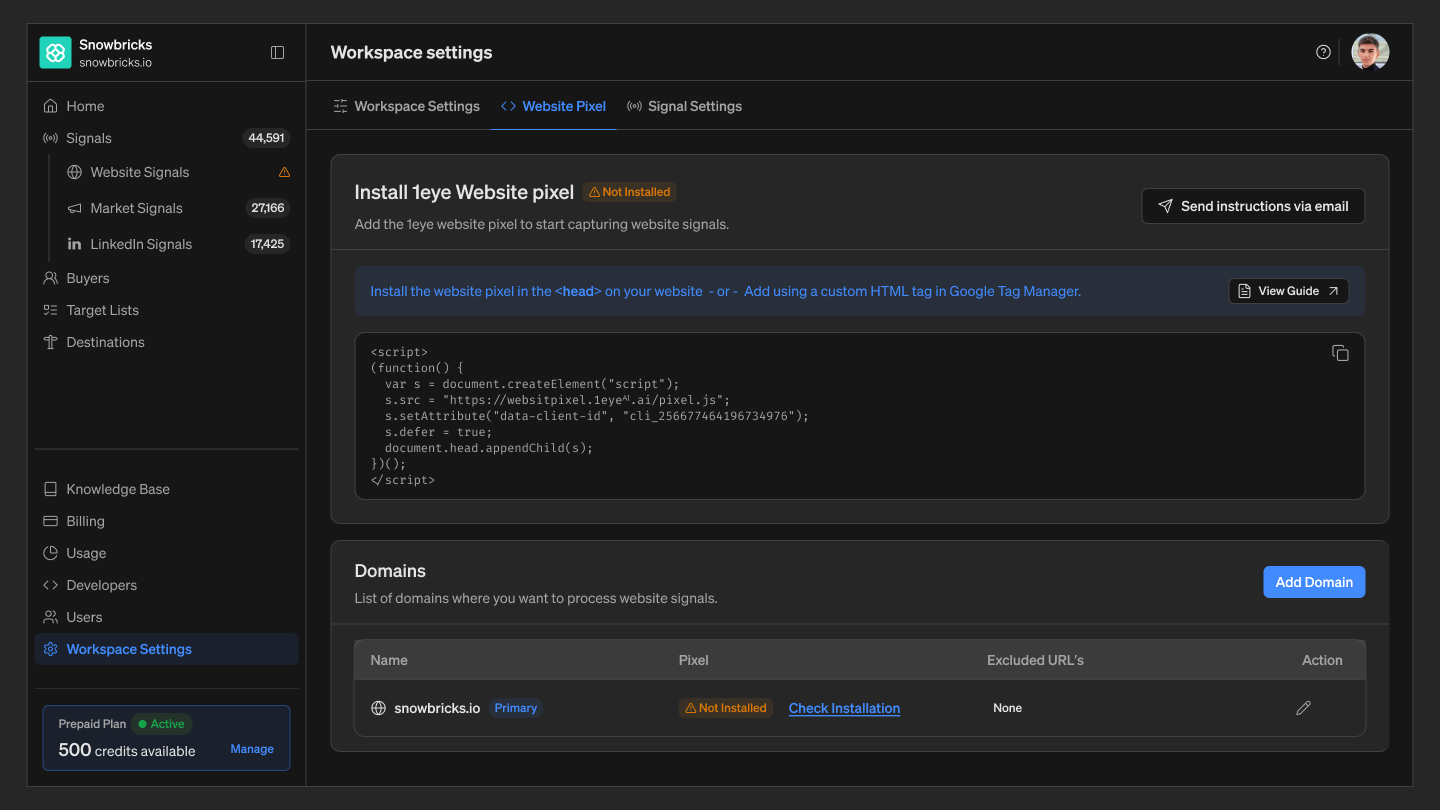1440x810 pixels.
Task: Click the Snowbricks workspace logo
Action: pyautogui.click(x=55, y=53)
